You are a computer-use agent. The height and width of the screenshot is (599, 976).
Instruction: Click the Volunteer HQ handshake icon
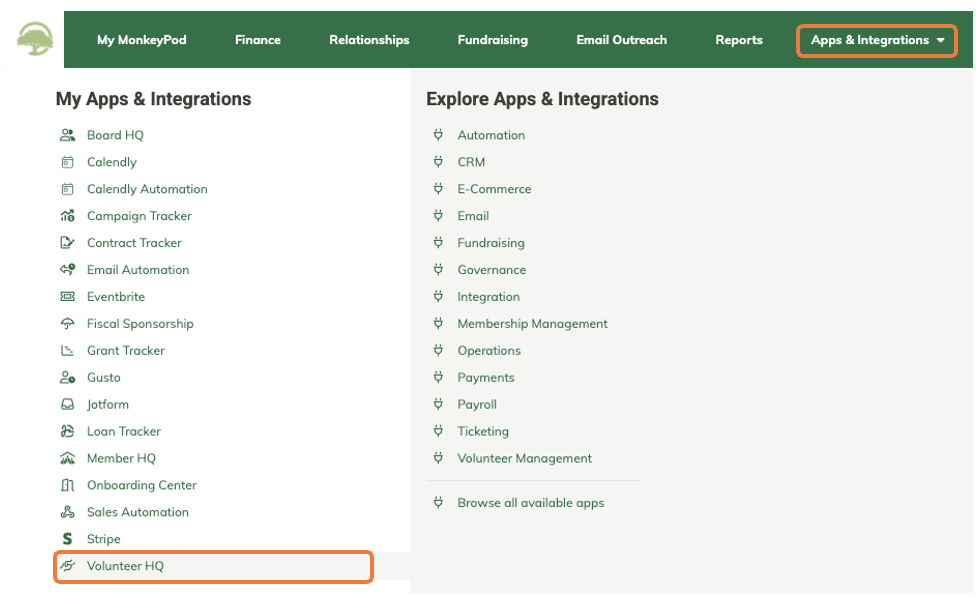[67, 566]
